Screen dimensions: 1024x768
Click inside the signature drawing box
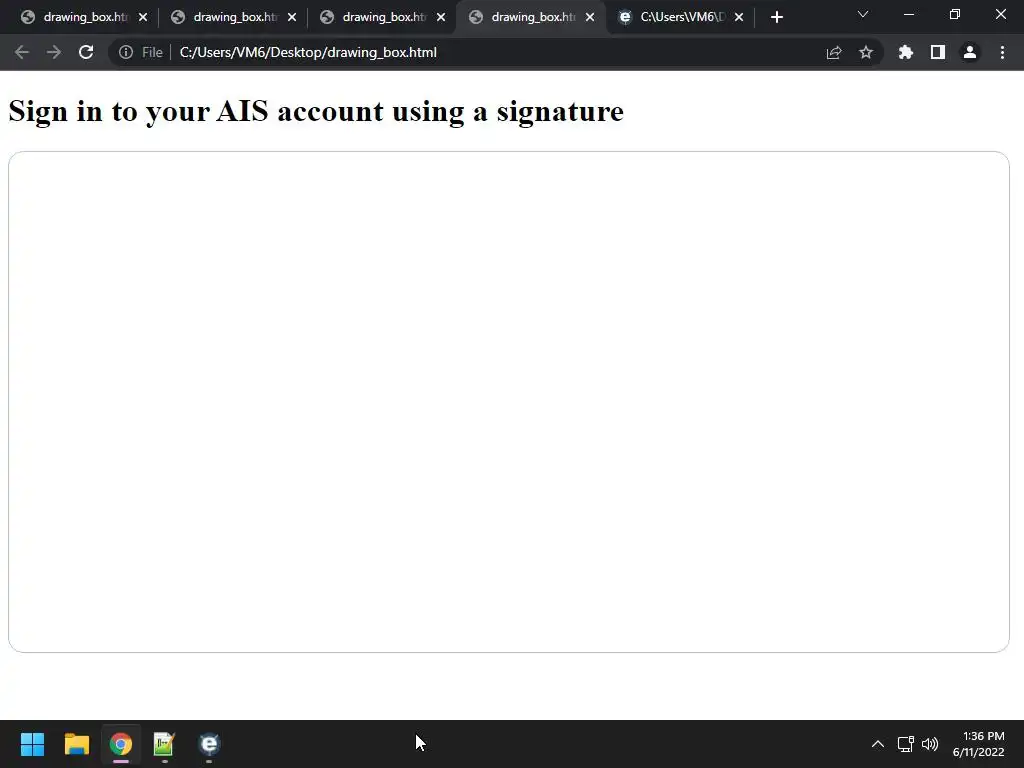click(x=509, y=402)
